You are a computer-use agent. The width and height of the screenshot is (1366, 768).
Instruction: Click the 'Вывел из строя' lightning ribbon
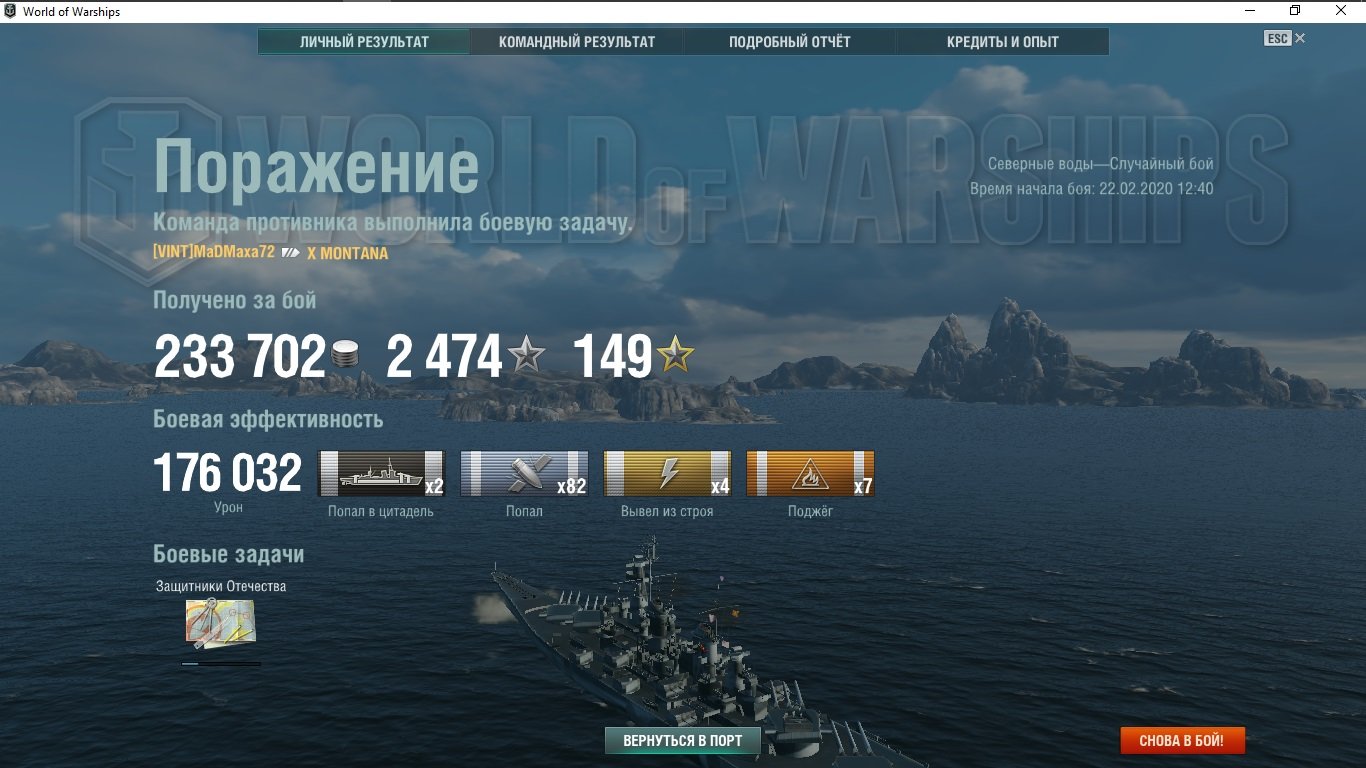[x=667, y=473]
